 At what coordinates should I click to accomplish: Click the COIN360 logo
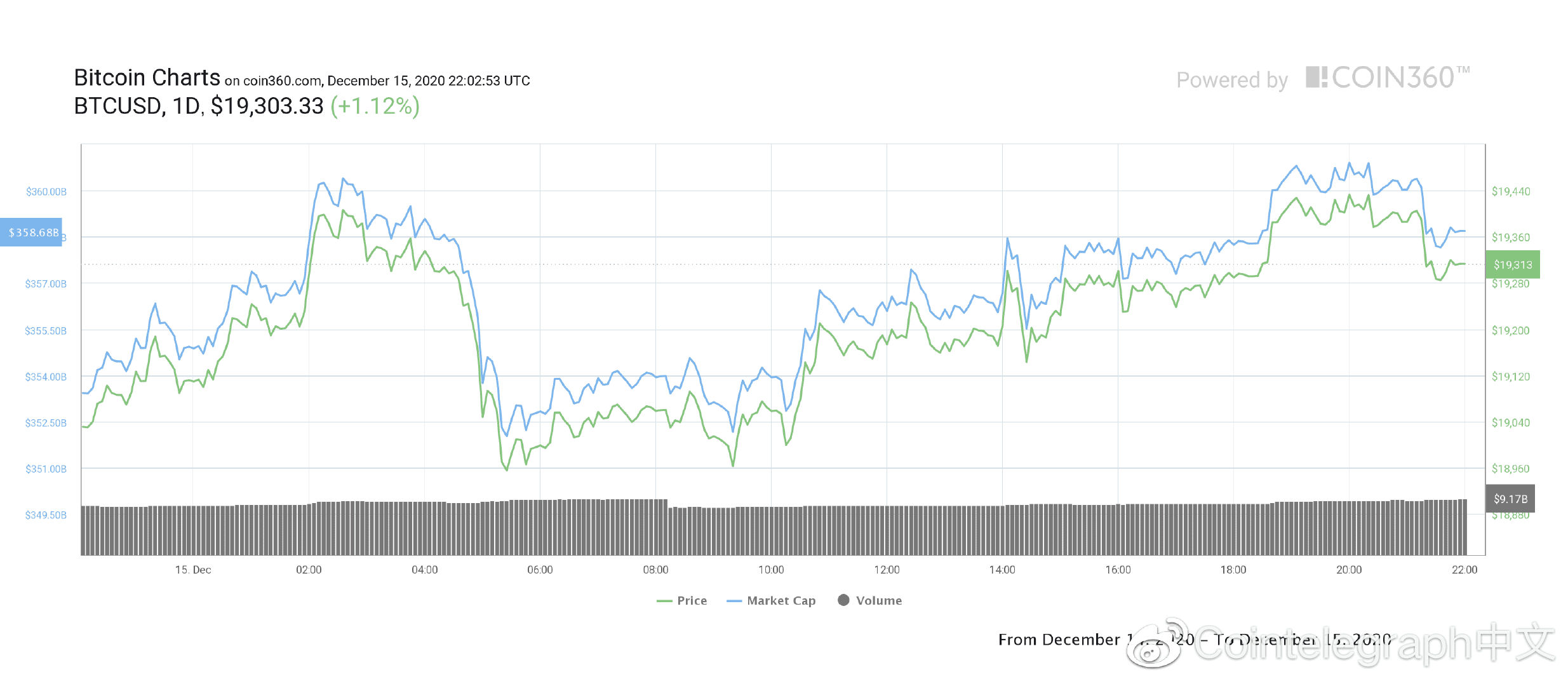tap(1388, 77)
